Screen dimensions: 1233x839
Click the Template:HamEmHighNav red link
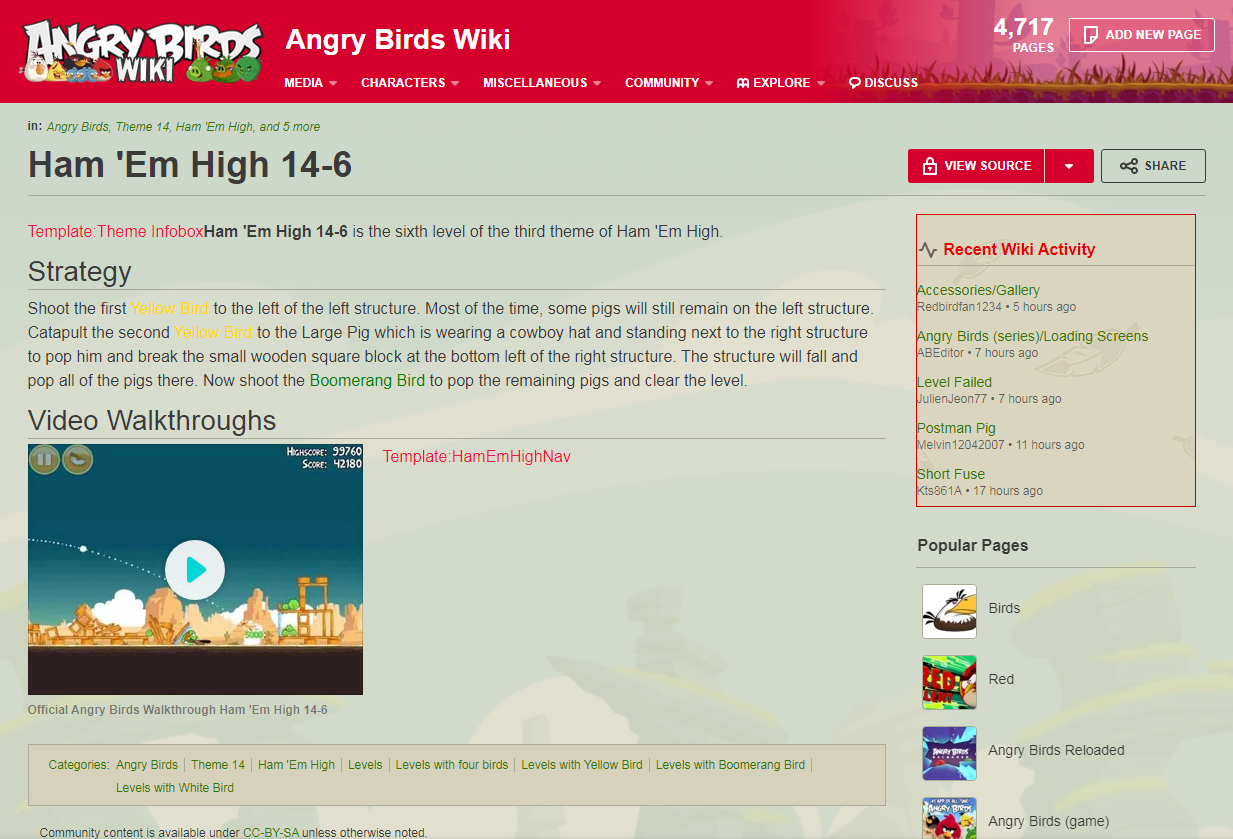click(x=477, y=456)
